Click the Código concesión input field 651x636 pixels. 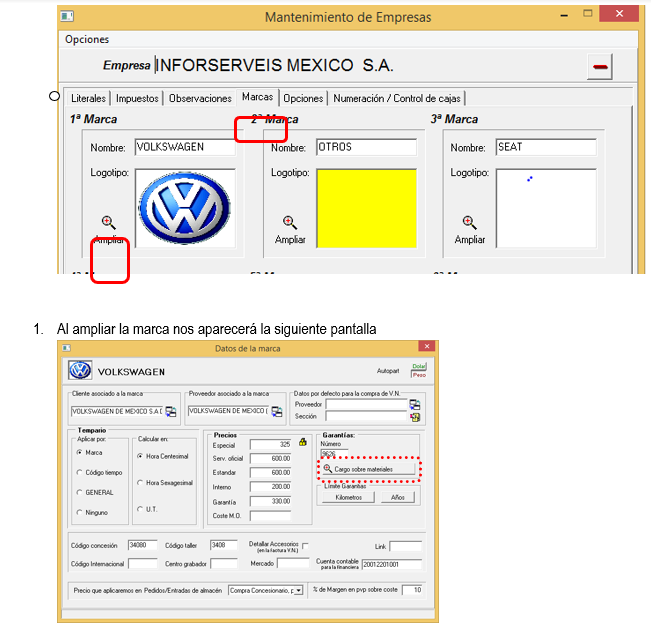(x=143, y=546)
